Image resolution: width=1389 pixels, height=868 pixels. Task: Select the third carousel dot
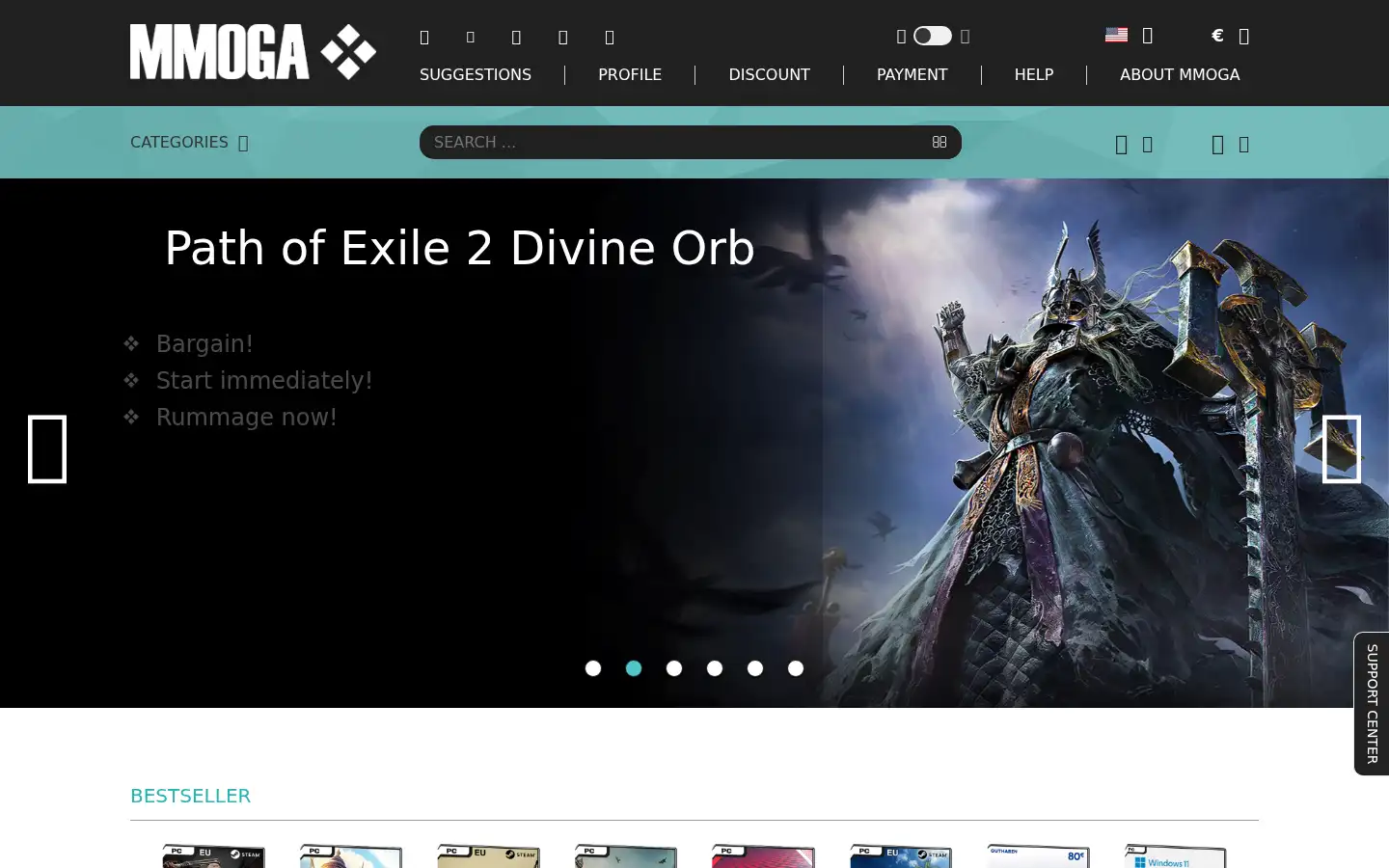pyautogui.click(x=674, y=668)
